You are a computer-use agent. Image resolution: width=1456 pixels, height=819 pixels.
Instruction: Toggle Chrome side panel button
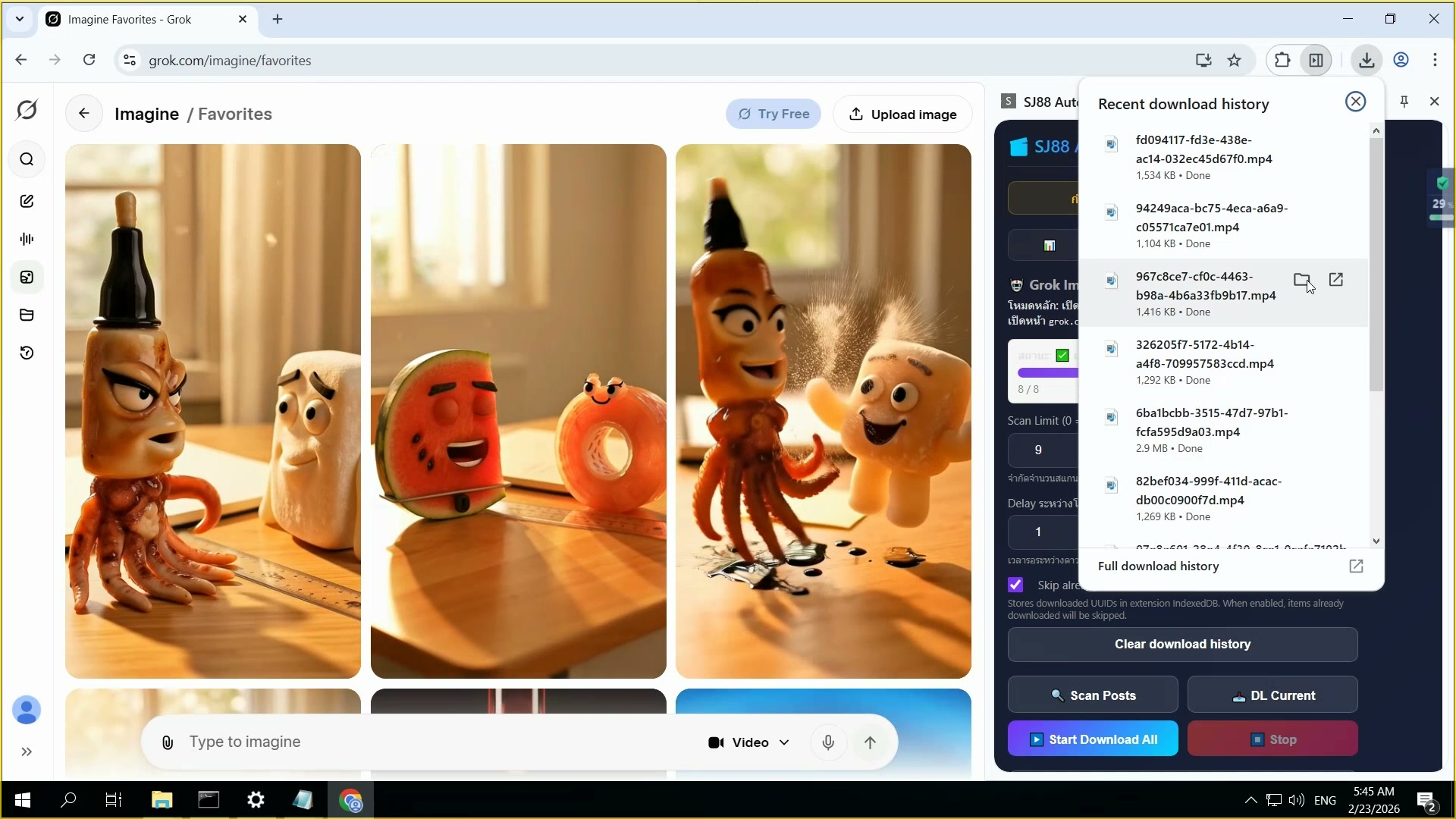(x=1316, y=60)
